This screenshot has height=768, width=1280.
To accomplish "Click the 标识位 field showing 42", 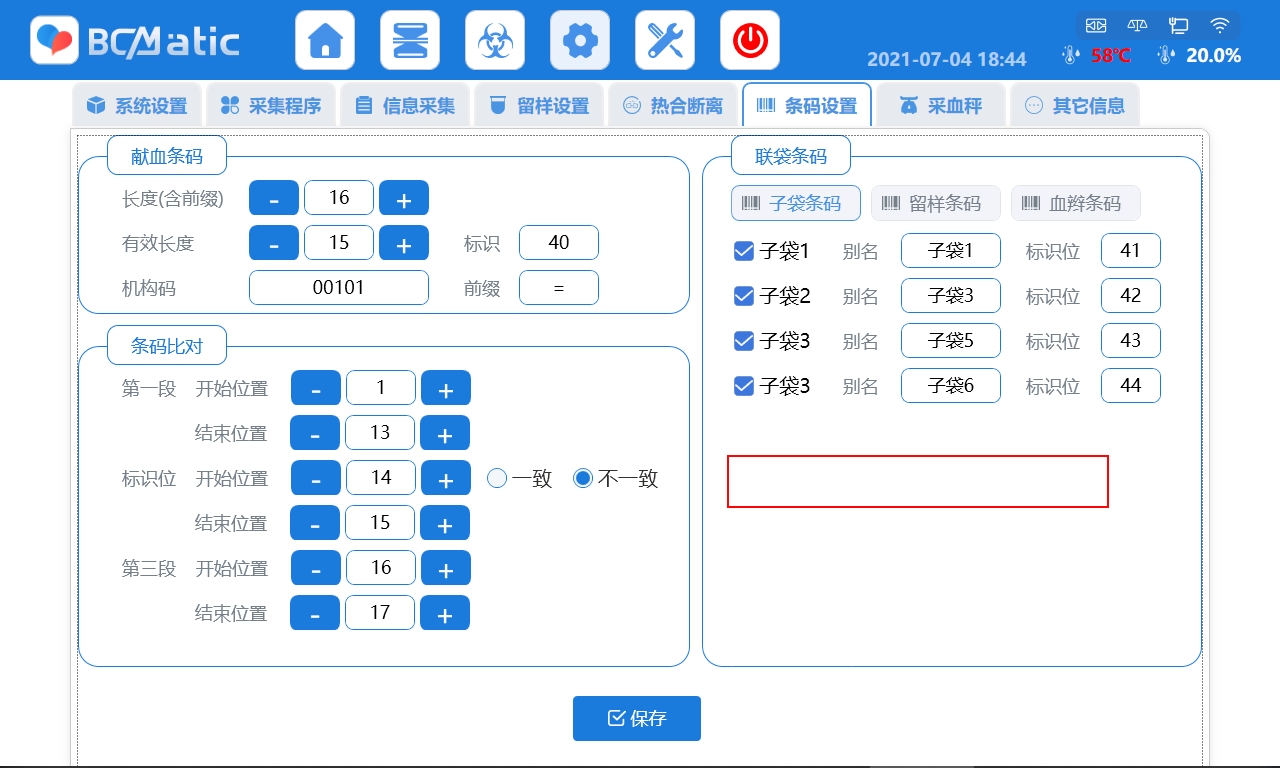I will [1131, 296].
